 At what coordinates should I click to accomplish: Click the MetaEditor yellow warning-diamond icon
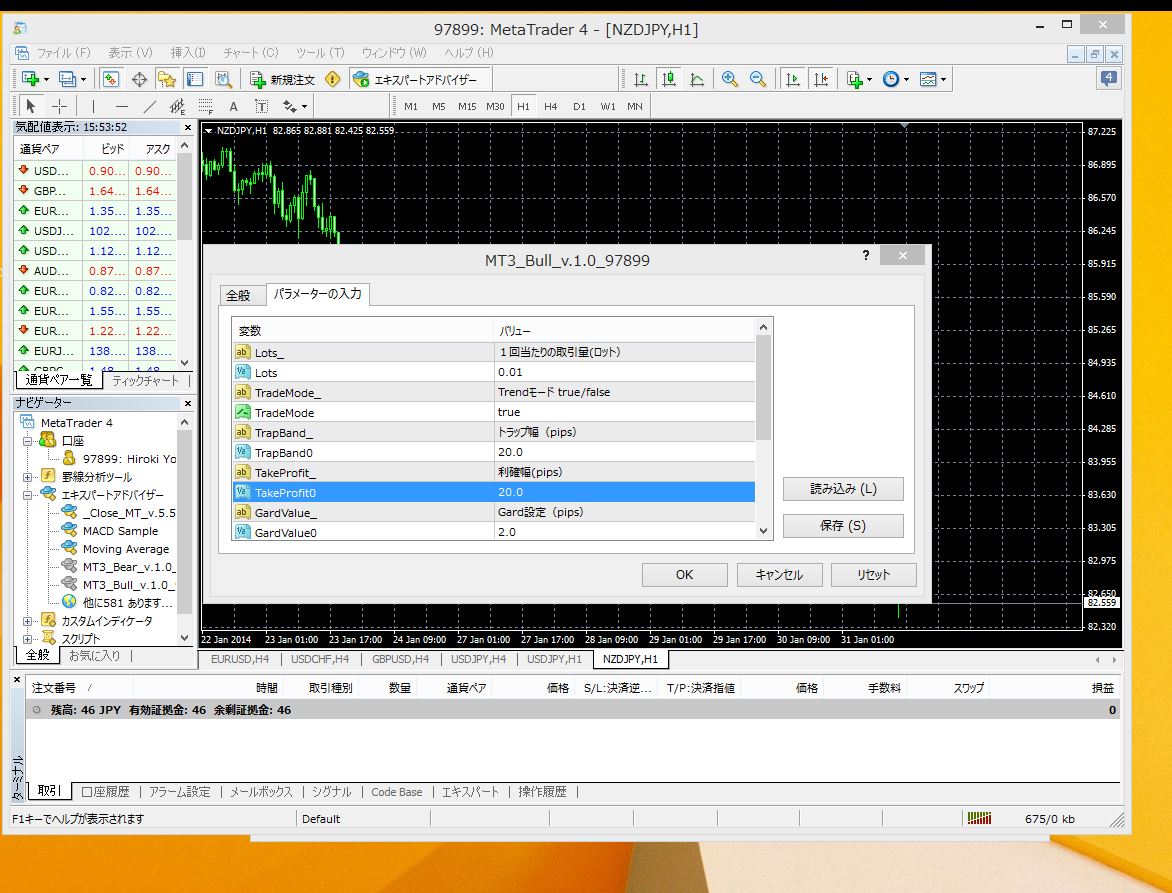point(333,79)
